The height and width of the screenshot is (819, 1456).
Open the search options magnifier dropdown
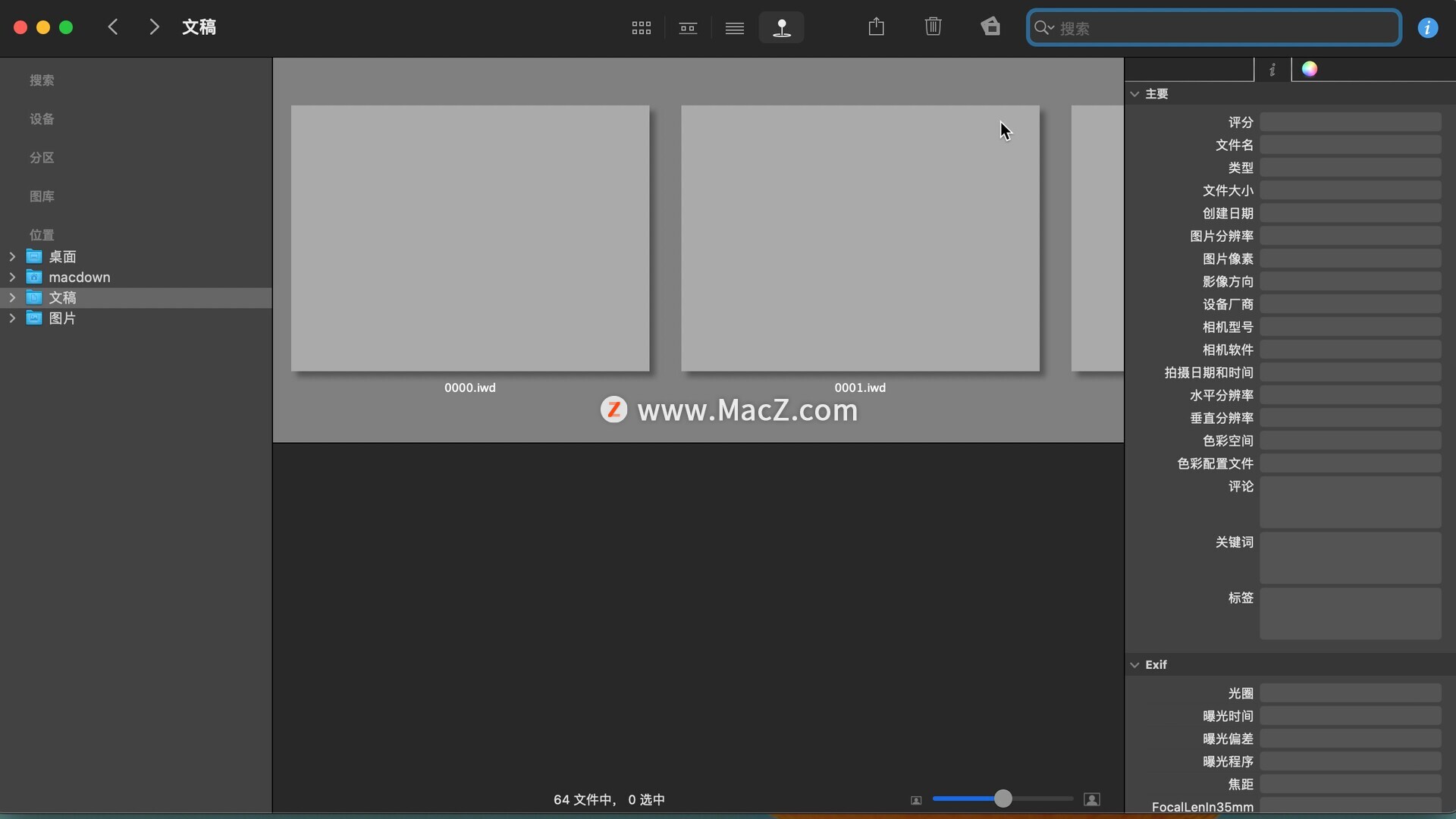[x=1045, y=28]
